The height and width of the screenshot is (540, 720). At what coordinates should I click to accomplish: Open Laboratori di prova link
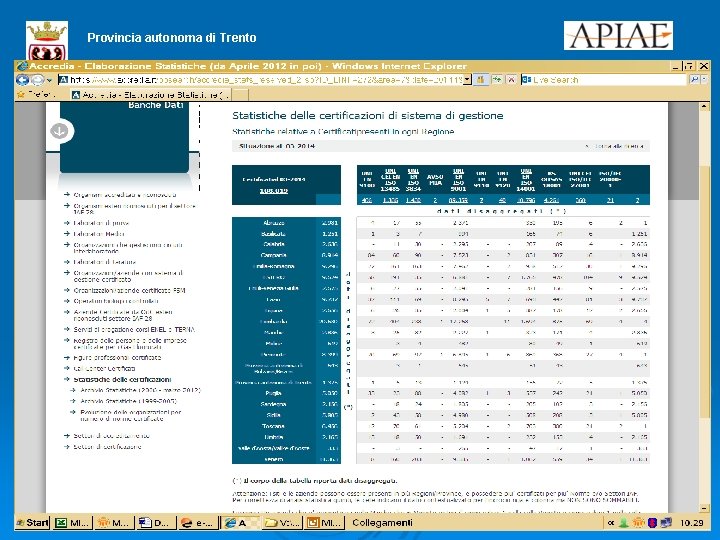101,223
